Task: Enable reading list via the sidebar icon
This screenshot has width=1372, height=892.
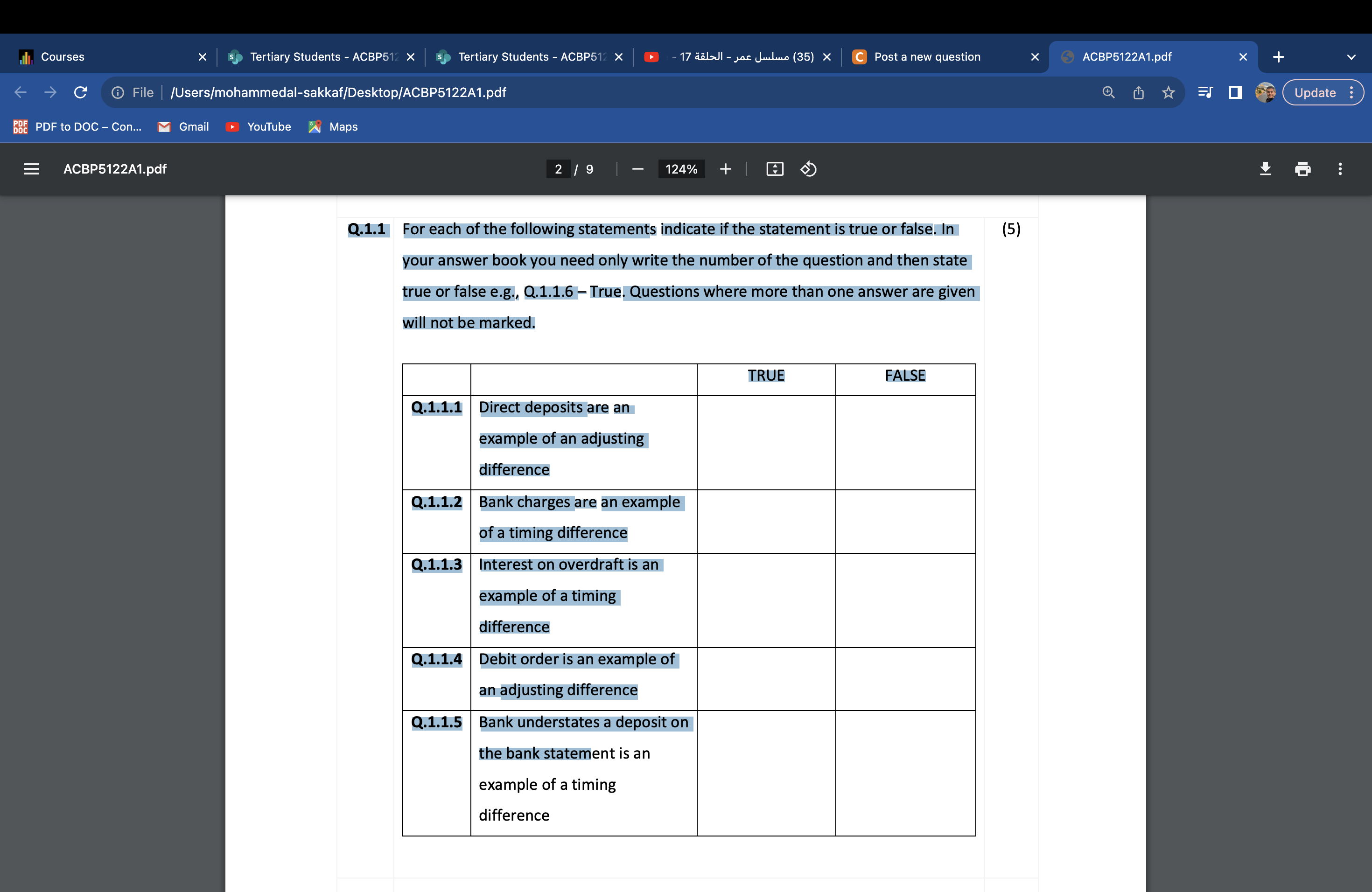Action: (x=1205, y=92)
